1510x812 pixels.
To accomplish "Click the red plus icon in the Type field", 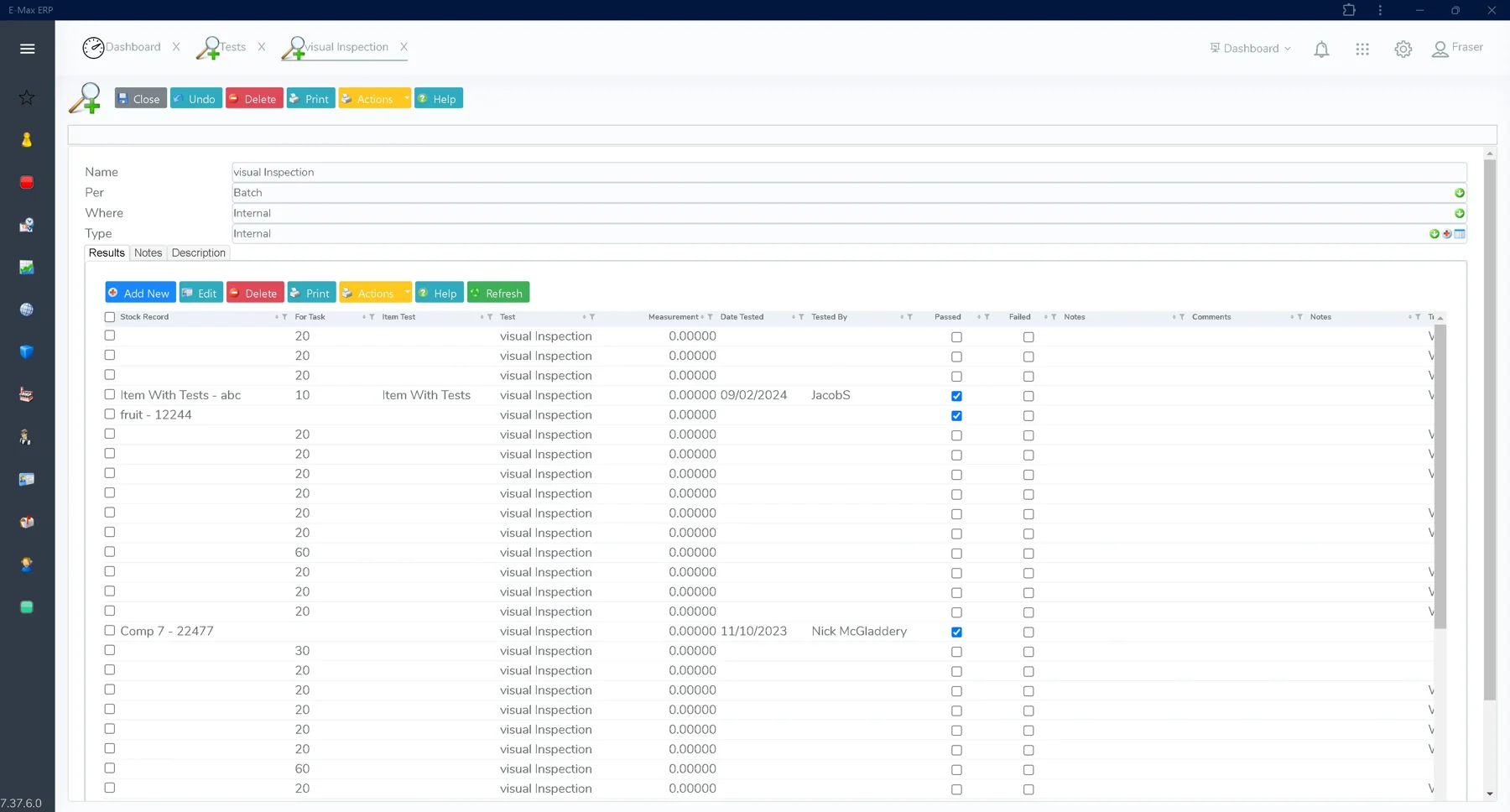I will pos(1447,234).
